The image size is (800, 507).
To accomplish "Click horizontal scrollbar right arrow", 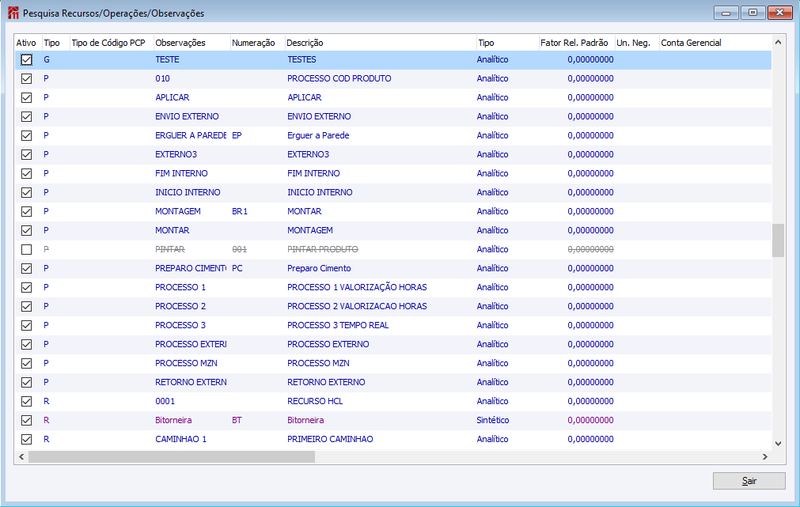I will [x=765, y=457].
